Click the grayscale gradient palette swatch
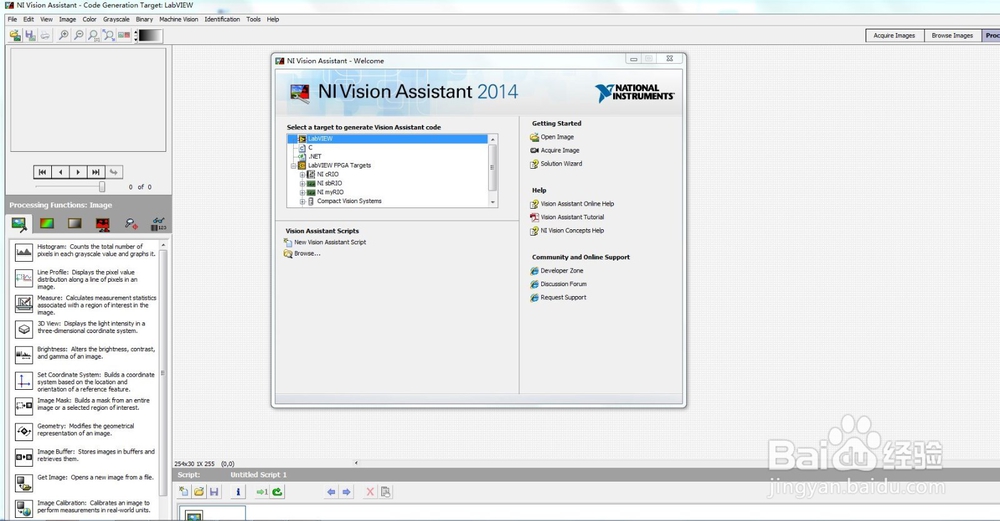This screenshot has width=1000, height=521. pyautogui.click(x=151, y=36)
